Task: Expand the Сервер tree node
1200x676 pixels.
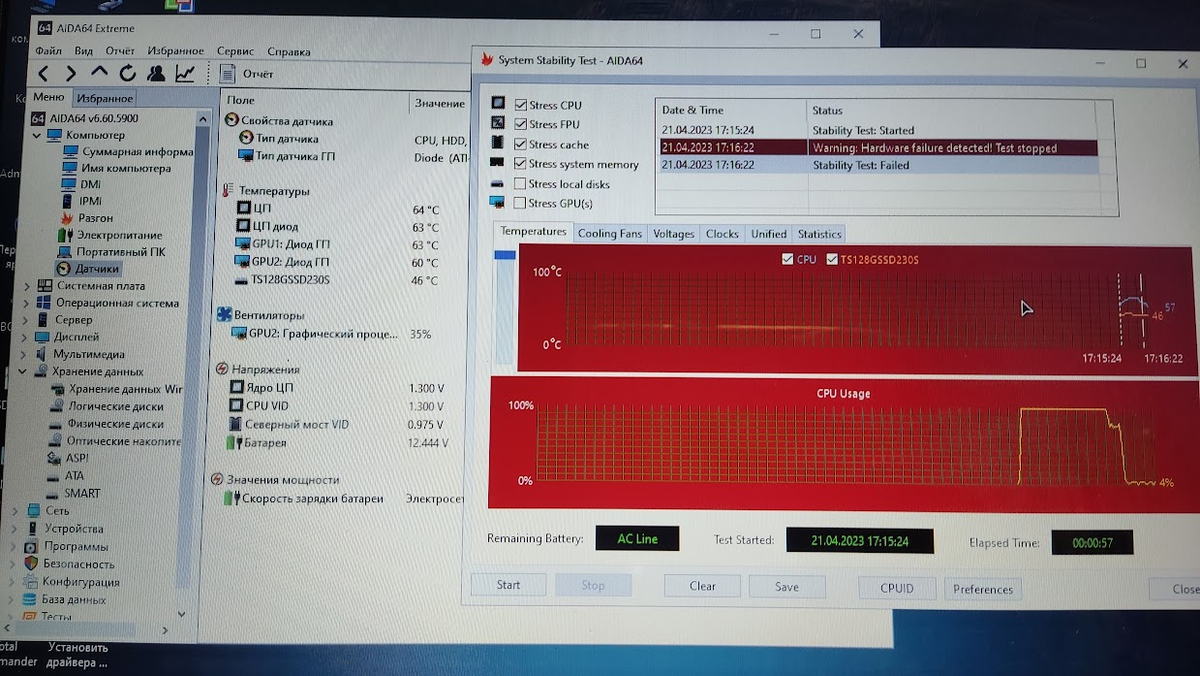Action: tap(27, 320)
